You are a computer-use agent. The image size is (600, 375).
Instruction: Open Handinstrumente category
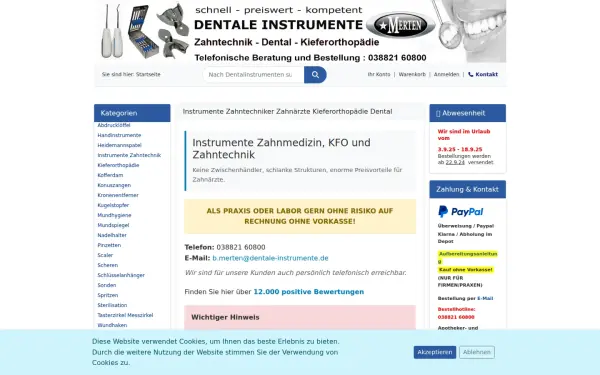click(x=119, y=135)
